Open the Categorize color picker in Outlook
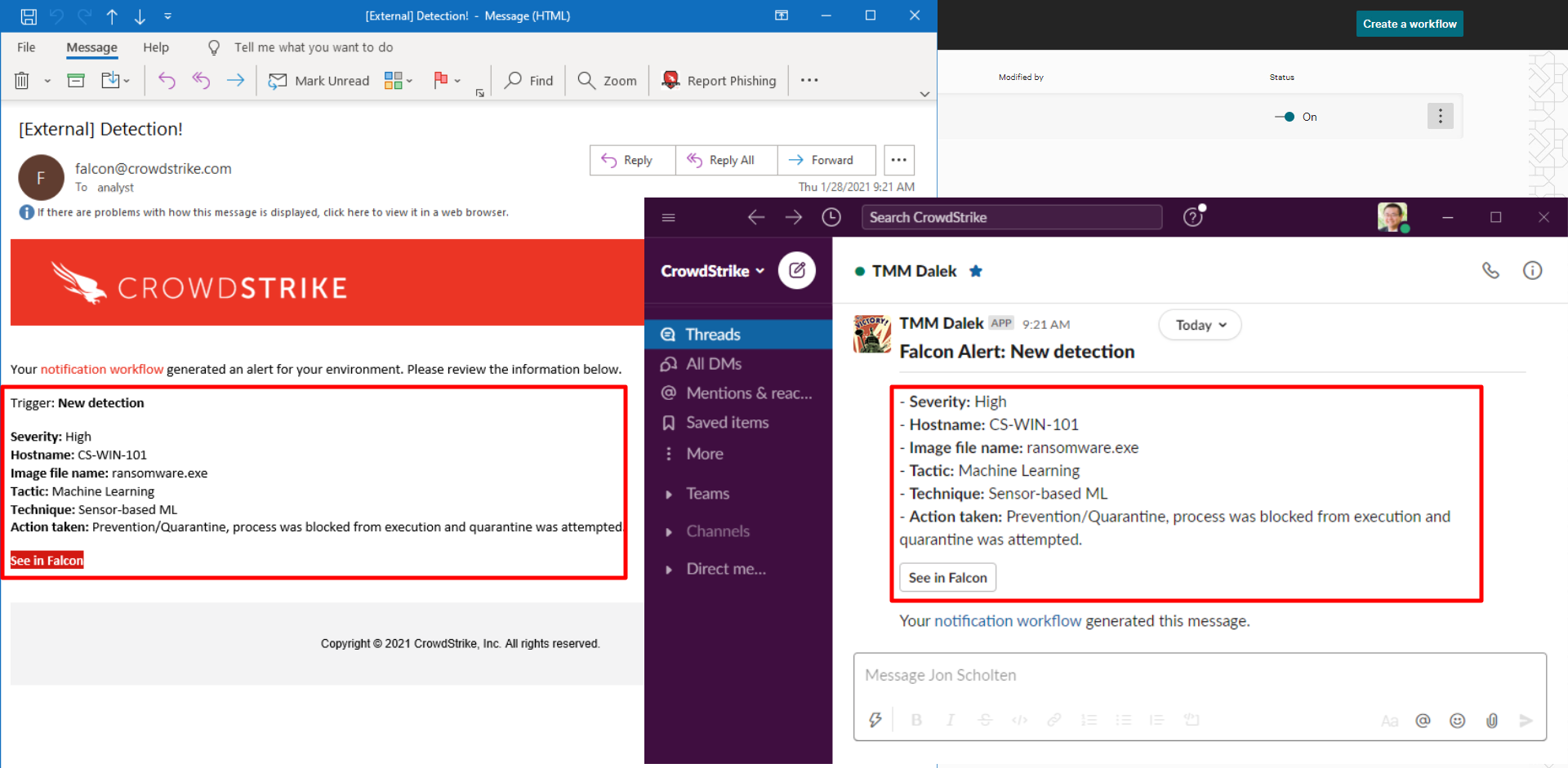The height and width of the screenshot is (768, 1568). 398,80
